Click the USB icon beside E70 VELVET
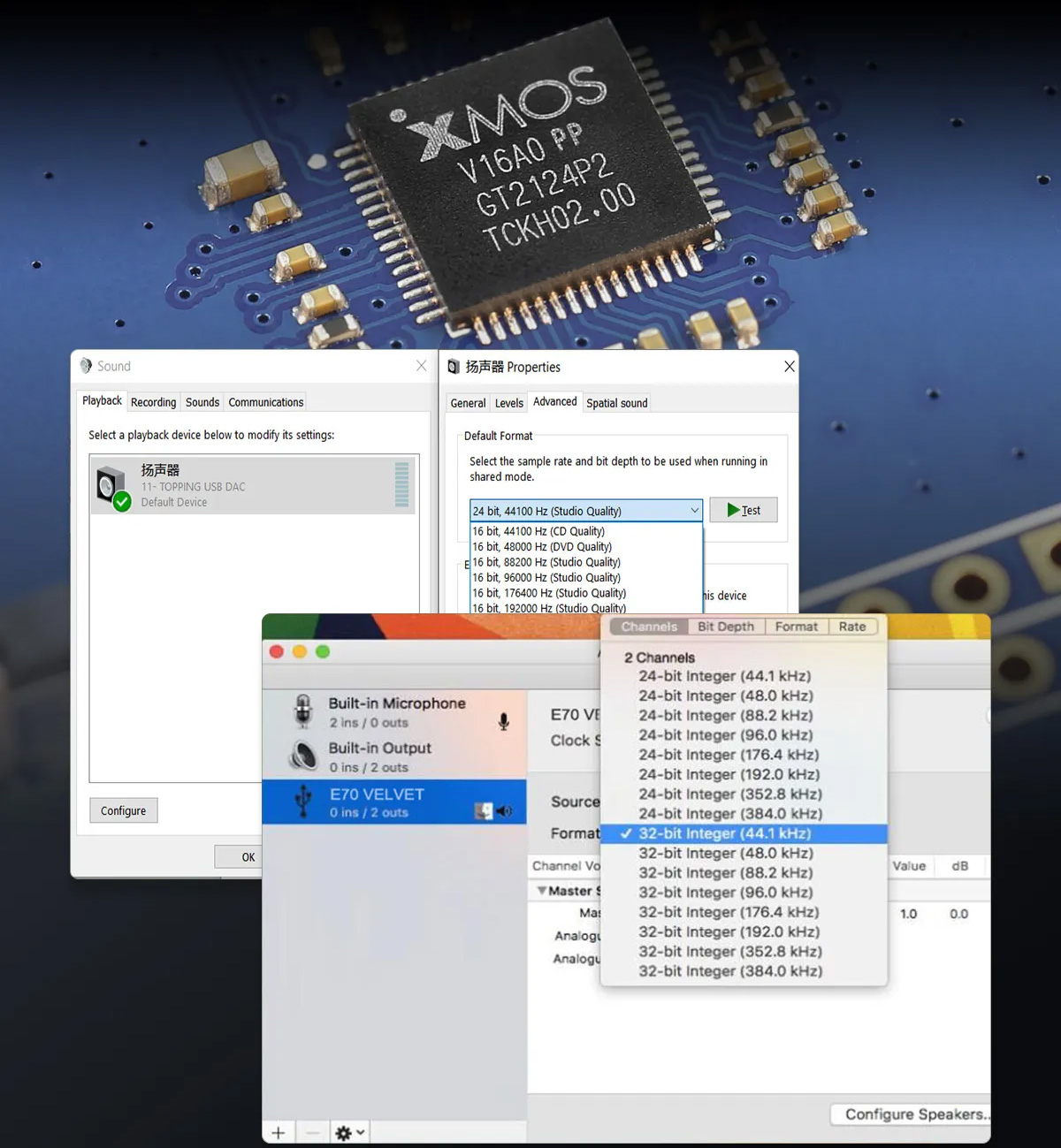The image size is (1061, 1148). (x=303, y=802)
